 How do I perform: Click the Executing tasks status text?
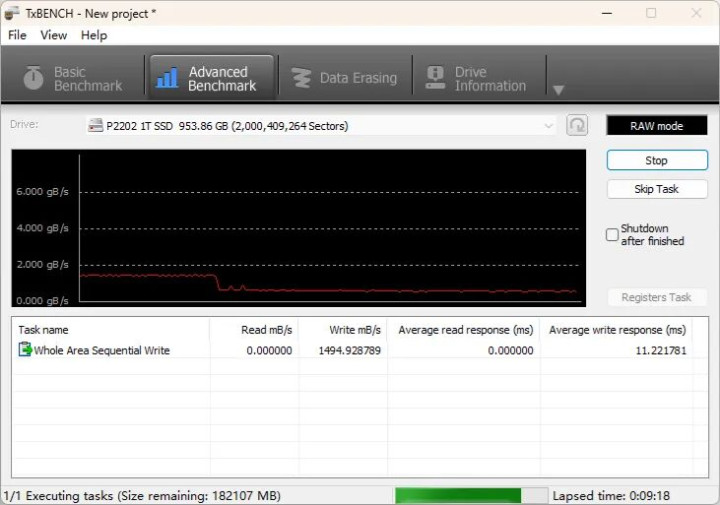142,496
